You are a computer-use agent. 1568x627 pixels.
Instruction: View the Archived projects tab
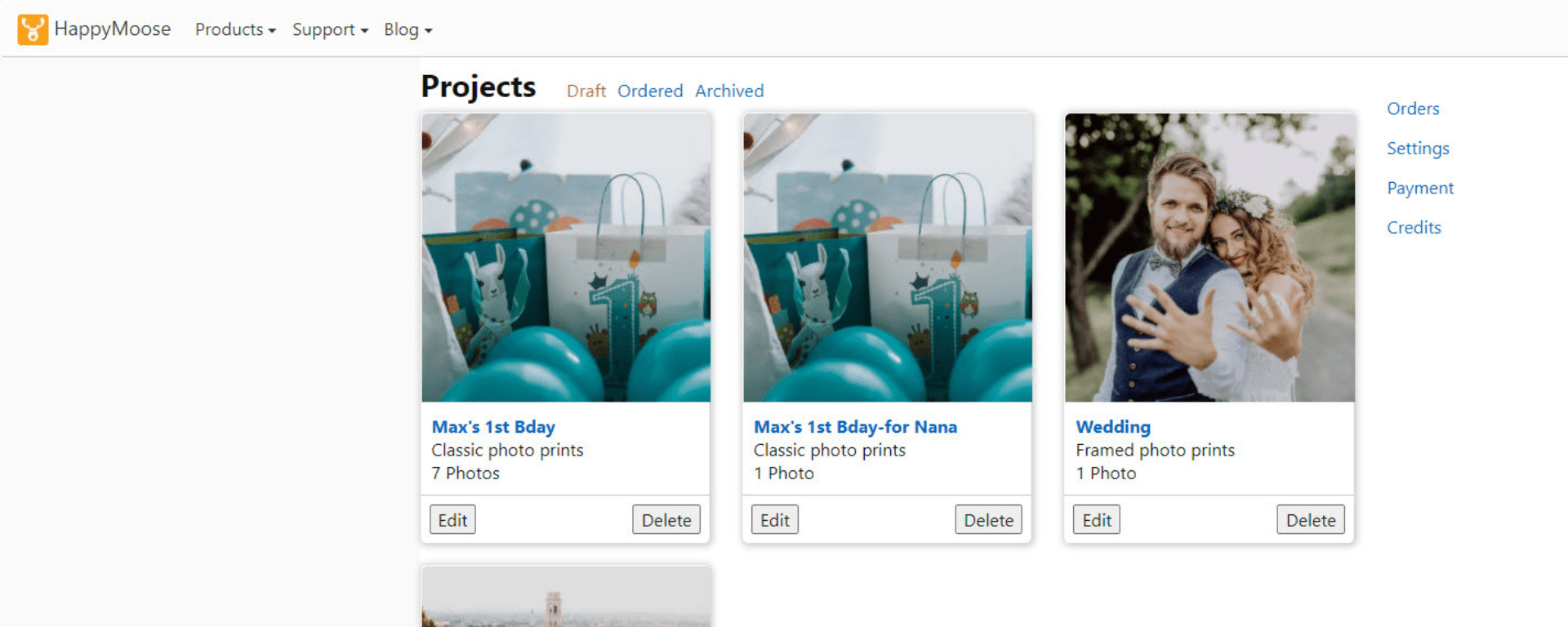(729, 91)
